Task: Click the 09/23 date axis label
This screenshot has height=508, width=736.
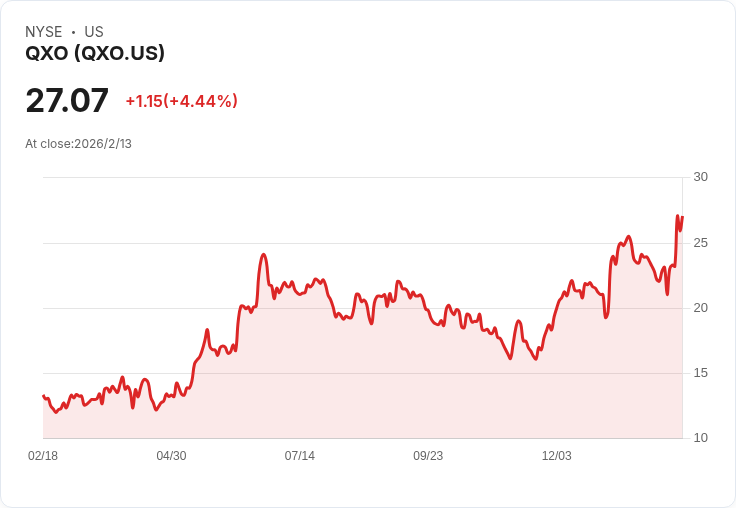Action: [428, 455]
